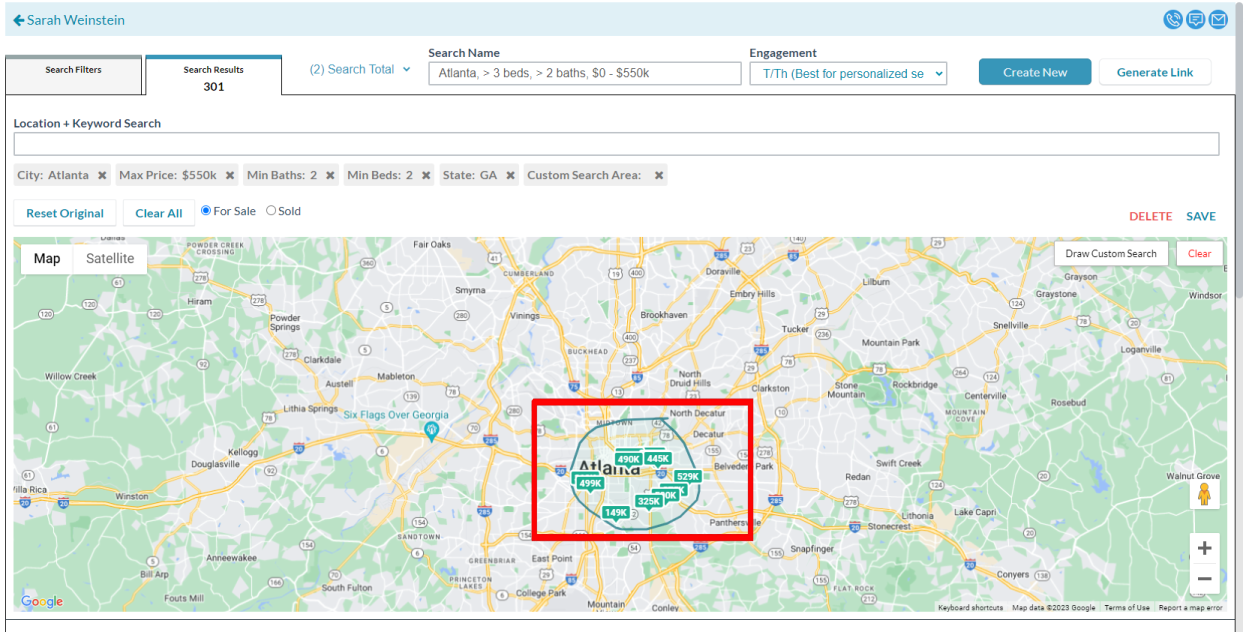Click the Location + Keyword Search field

click(x=616, y=144)
